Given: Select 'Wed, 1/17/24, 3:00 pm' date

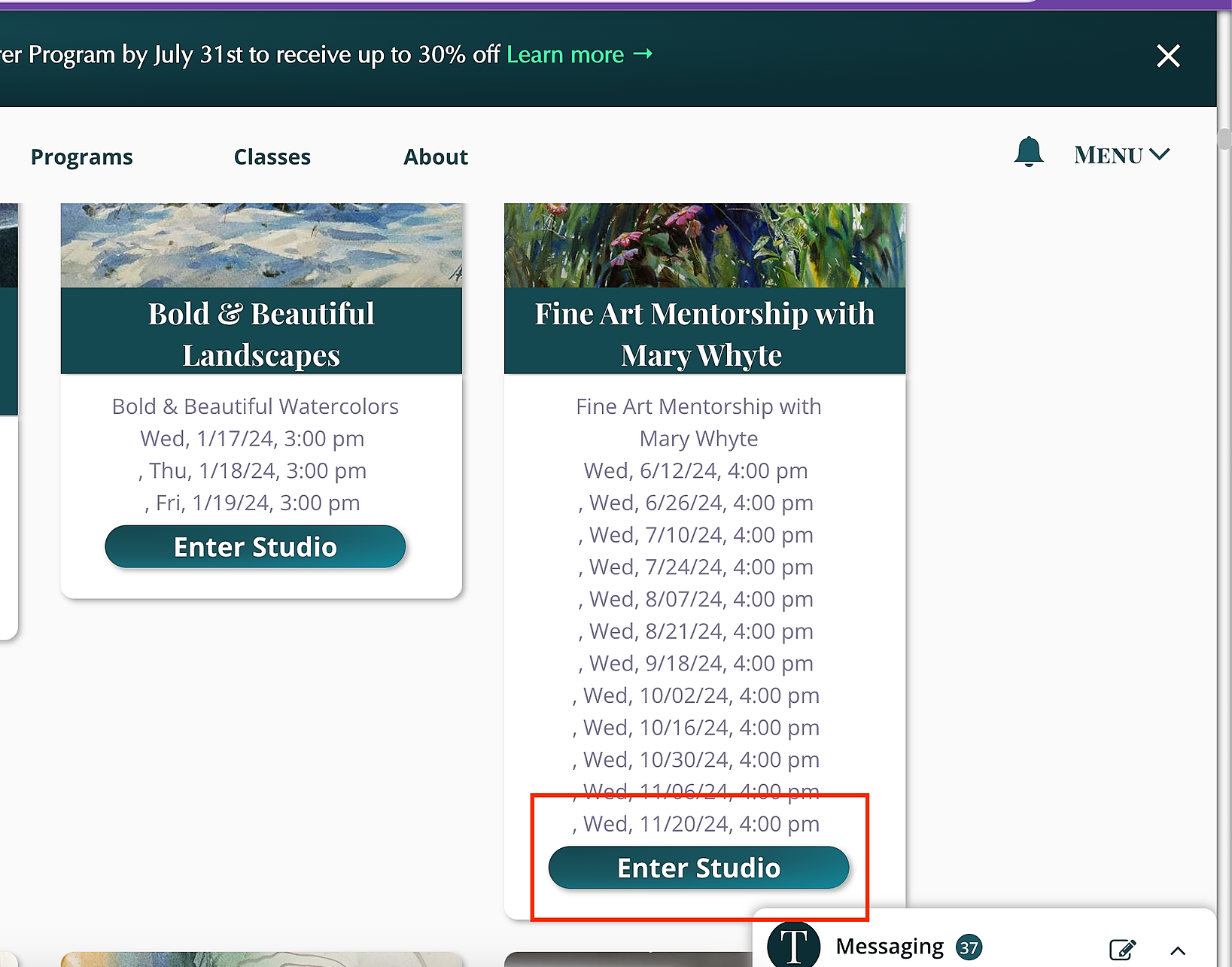Looking at the screenshot, I should point(252,439).
